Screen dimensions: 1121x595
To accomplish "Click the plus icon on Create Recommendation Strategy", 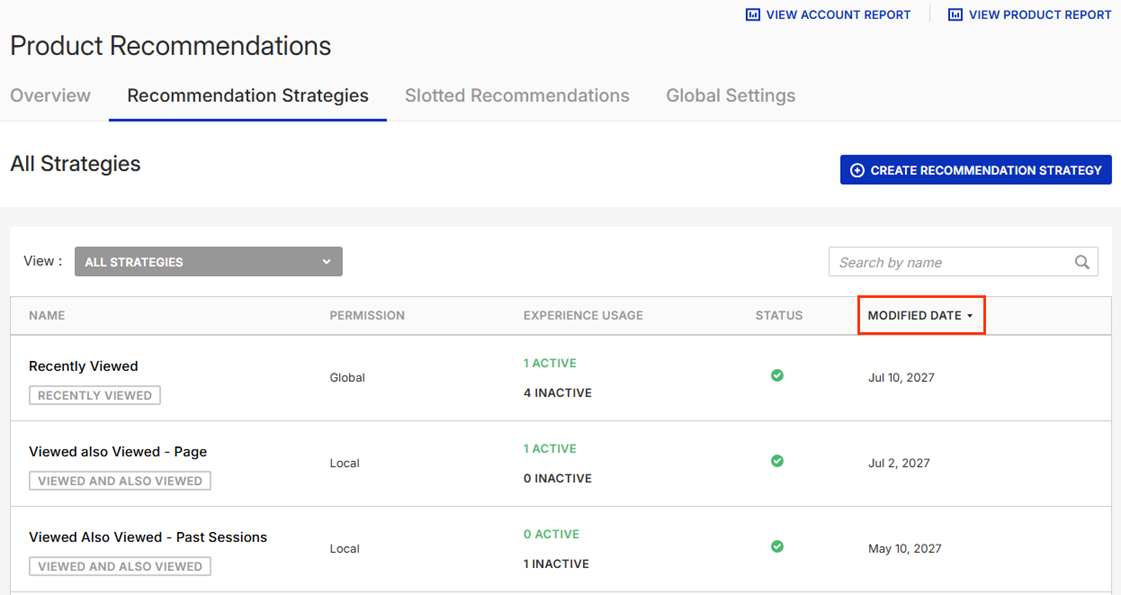I will tap(857, 171).
